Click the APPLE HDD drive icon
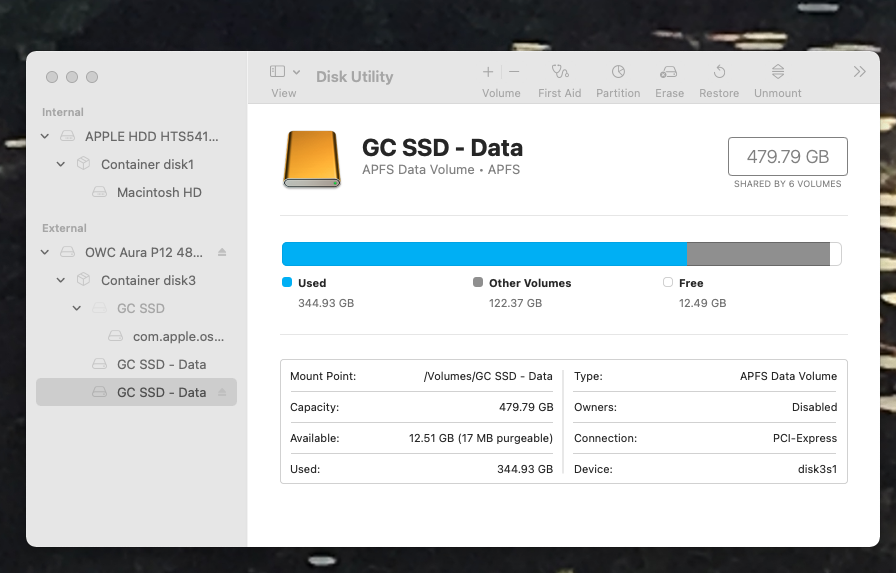 click(67, 136)
